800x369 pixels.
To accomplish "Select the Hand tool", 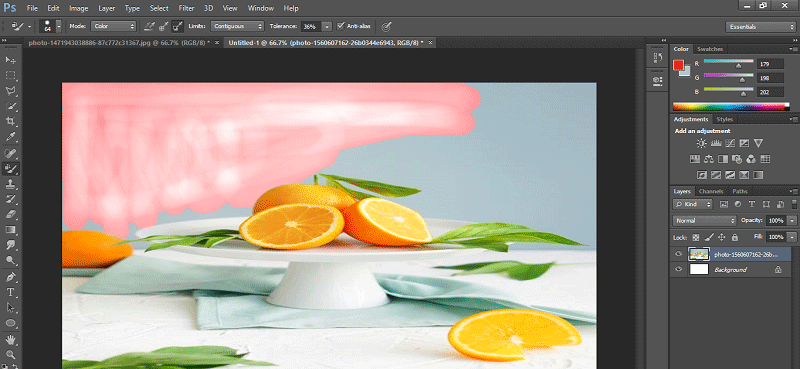I will 10,339.
